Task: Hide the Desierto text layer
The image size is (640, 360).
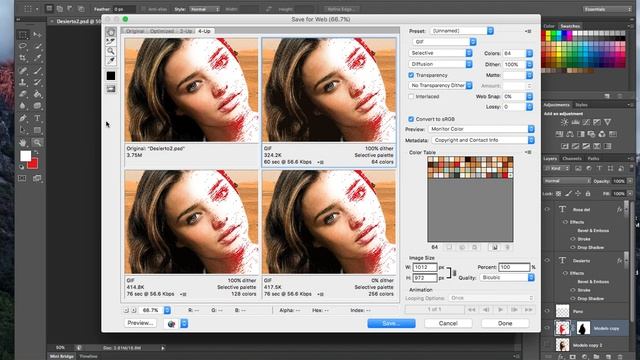Action: click(547, 260)
